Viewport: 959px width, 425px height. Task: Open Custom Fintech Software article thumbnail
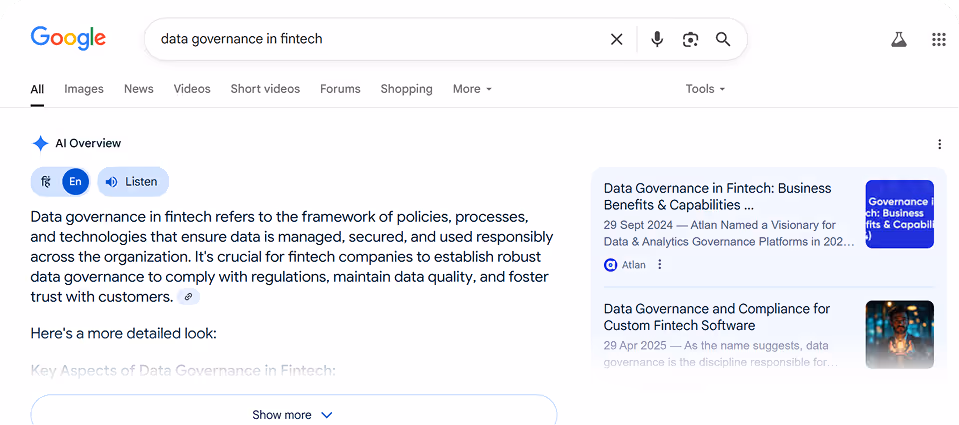[899, 334]
